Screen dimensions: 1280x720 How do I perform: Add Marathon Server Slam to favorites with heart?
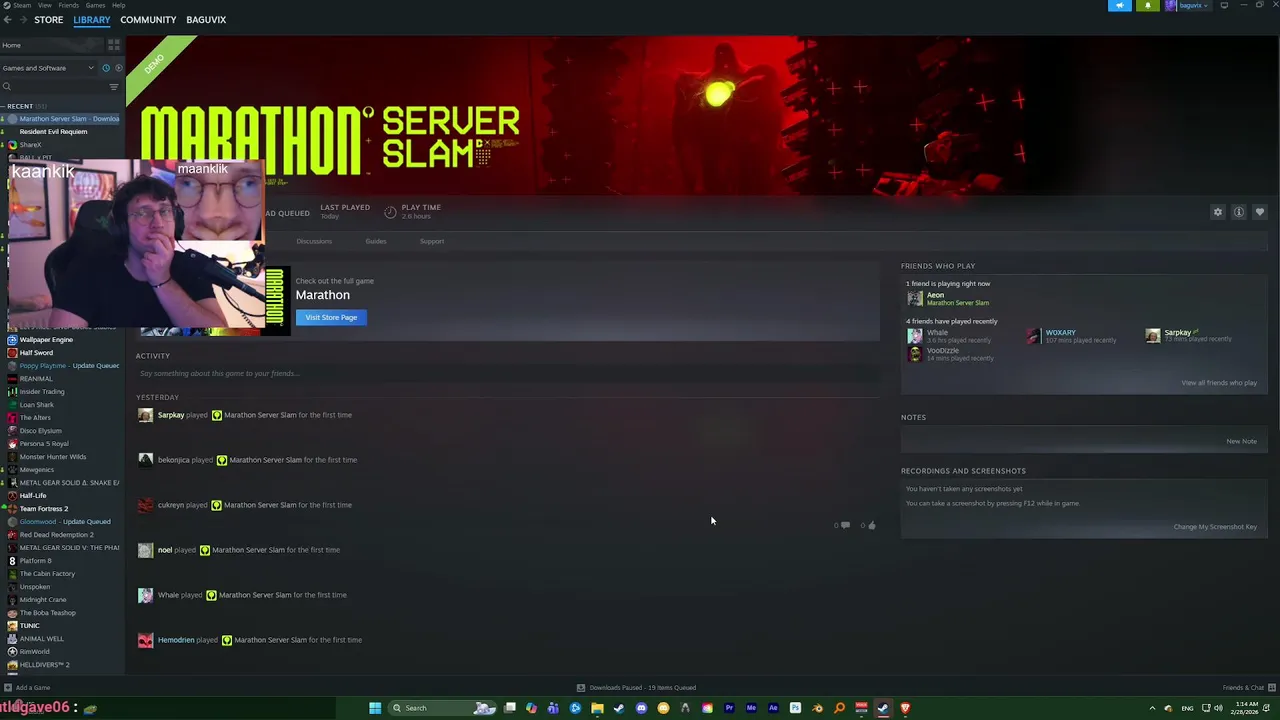click(1259, 212)
